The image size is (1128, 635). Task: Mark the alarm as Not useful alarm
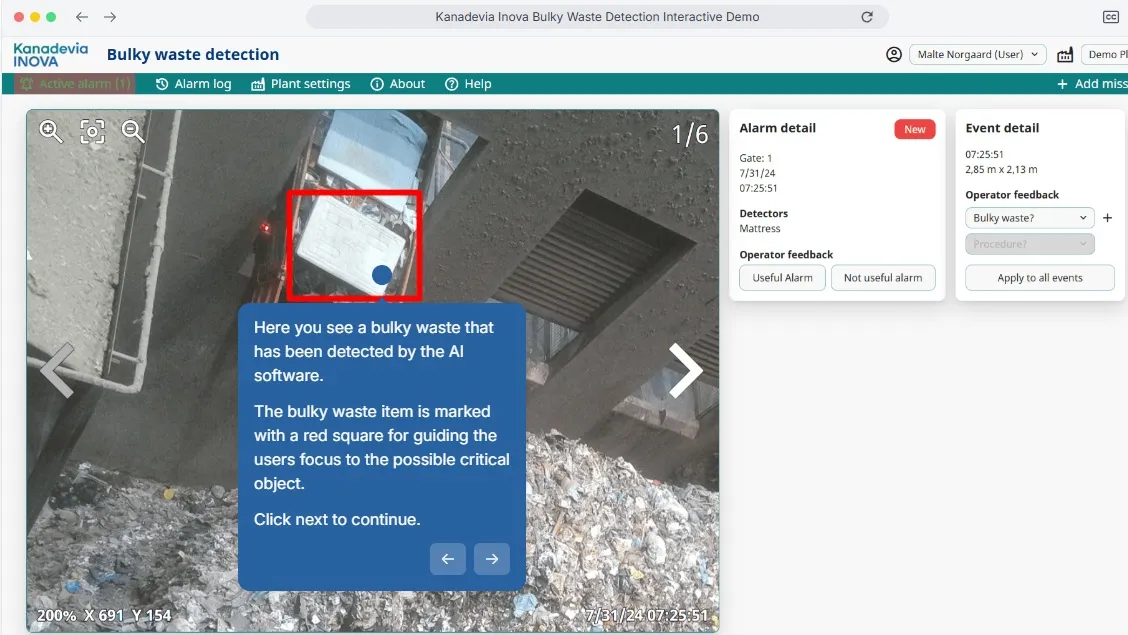[882, 277]
